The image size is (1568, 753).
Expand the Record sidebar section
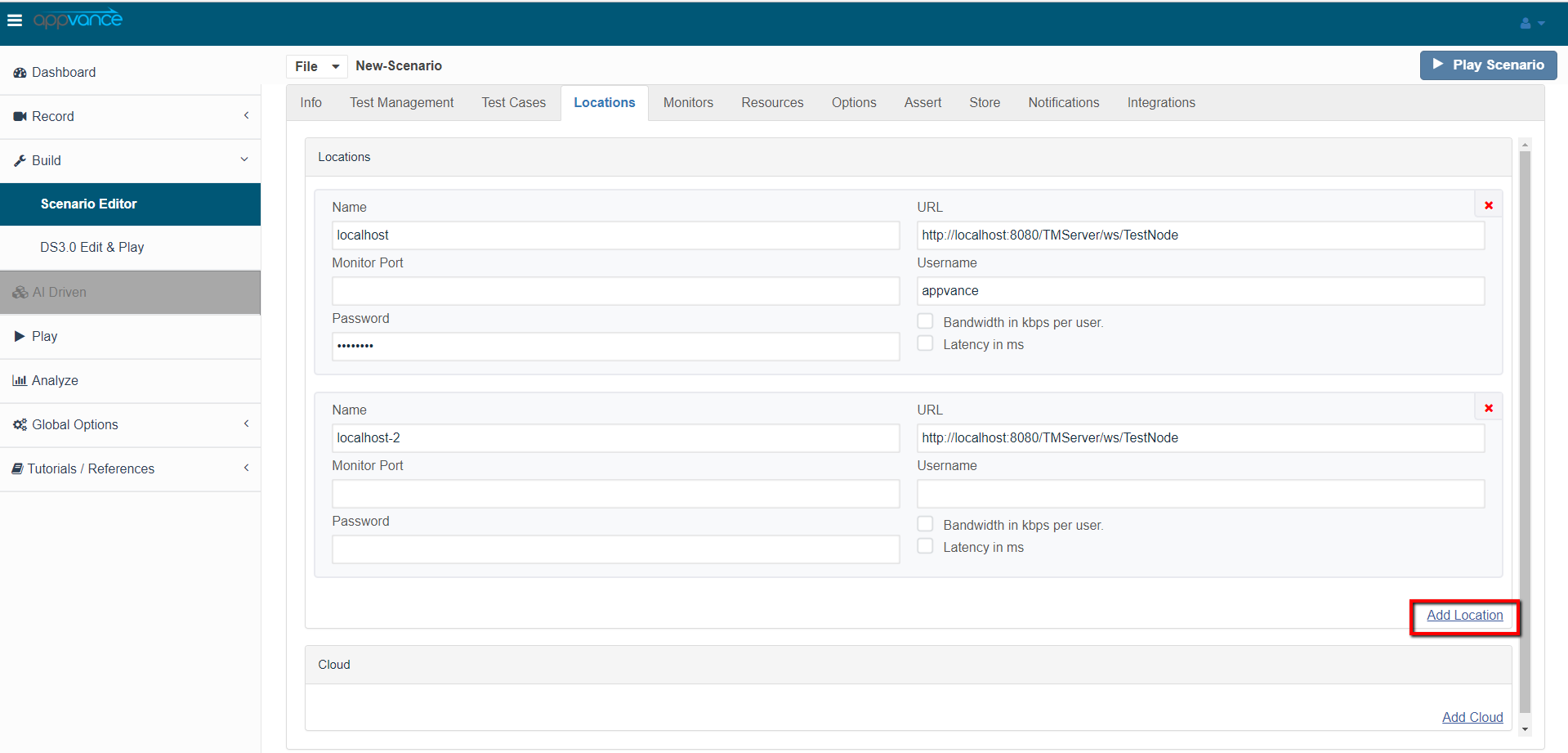(x=131, y=117)
